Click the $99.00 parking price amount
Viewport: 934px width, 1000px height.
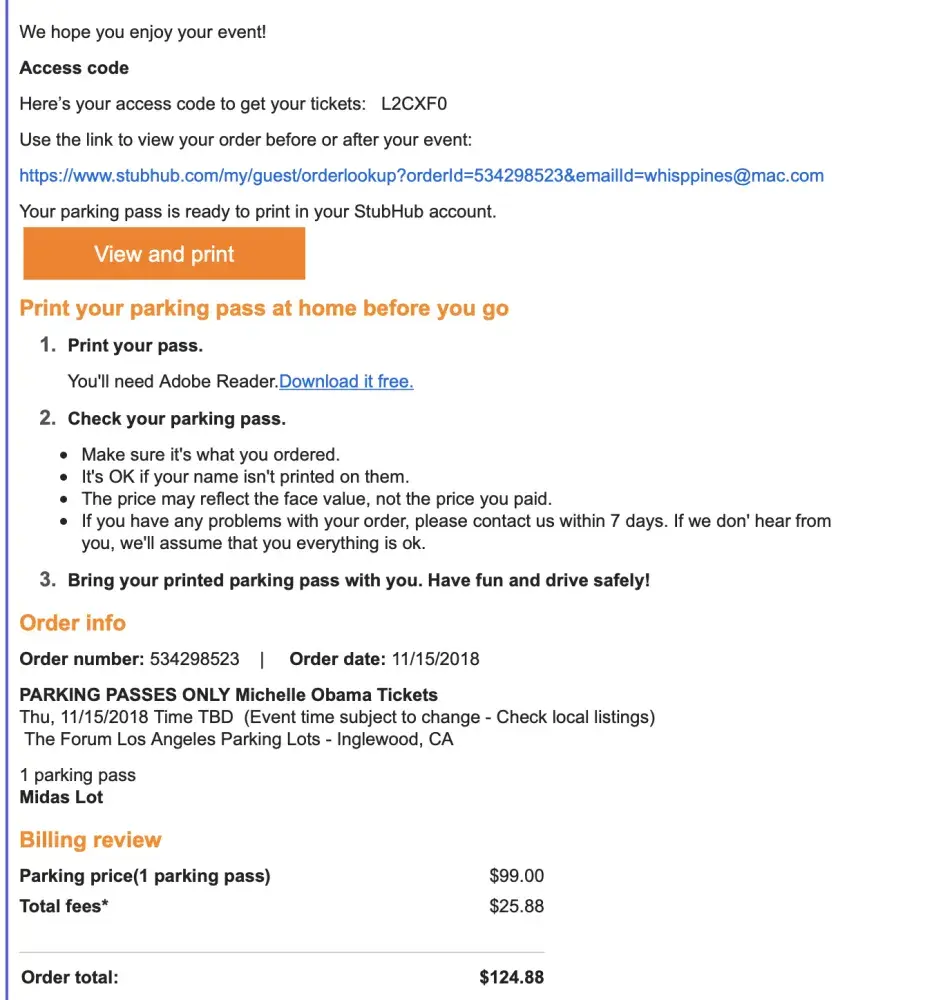coord(516,876)
